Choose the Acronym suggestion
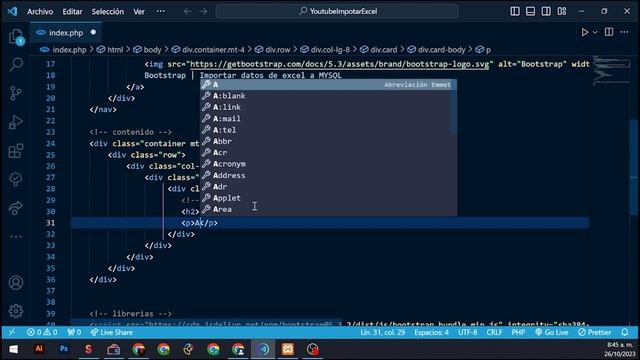640x360 pixels. [328, 164]
